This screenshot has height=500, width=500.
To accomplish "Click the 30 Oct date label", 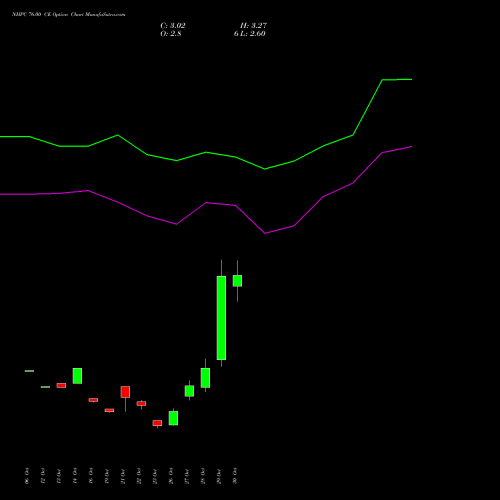I will coord(235,476).
